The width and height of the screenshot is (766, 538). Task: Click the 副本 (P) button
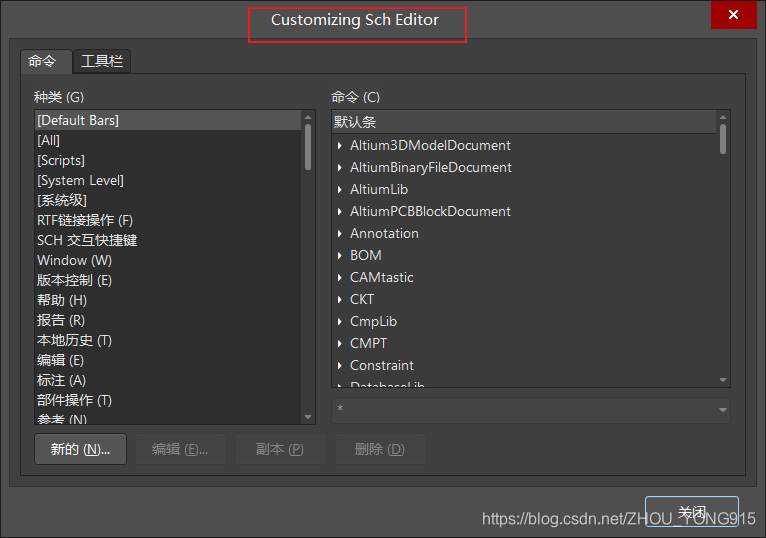point(280,449)
